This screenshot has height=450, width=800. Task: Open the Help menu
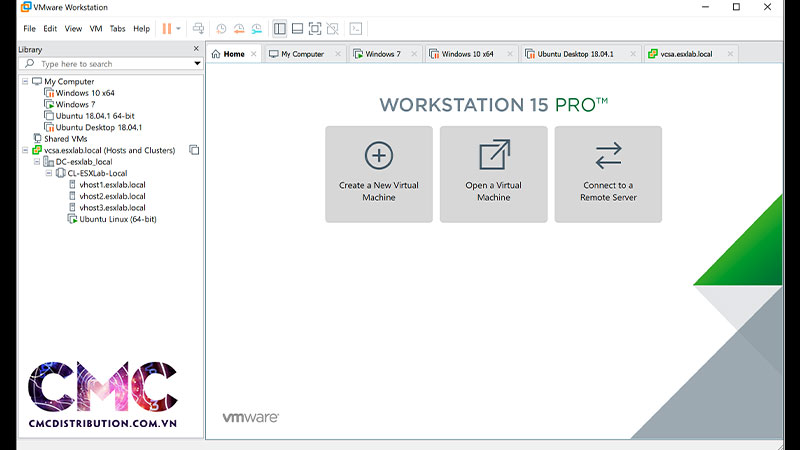141,29
